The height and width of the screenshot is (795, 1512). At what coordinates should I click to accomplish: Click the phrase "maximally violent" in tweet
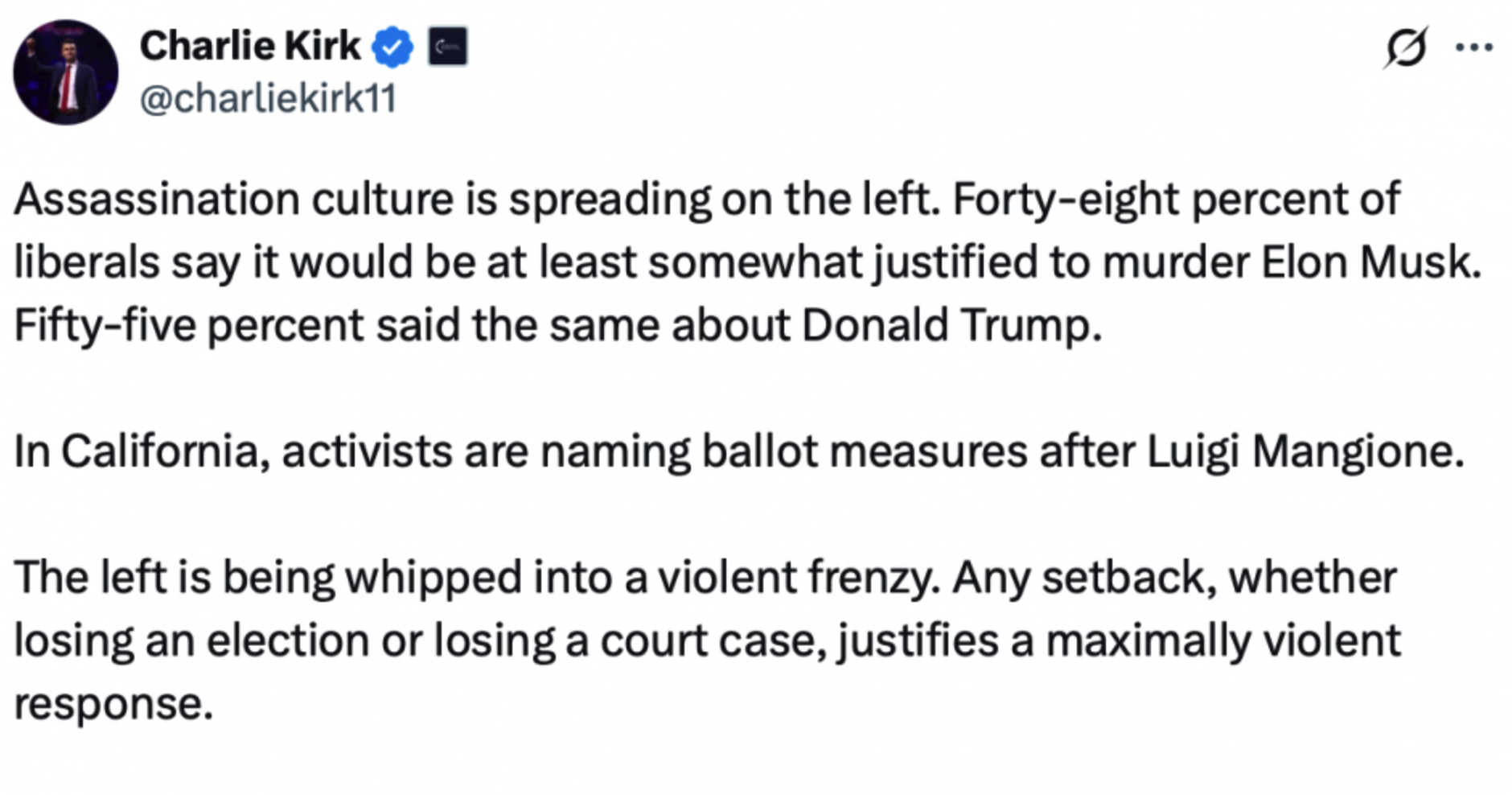[x=1223, y=641]
